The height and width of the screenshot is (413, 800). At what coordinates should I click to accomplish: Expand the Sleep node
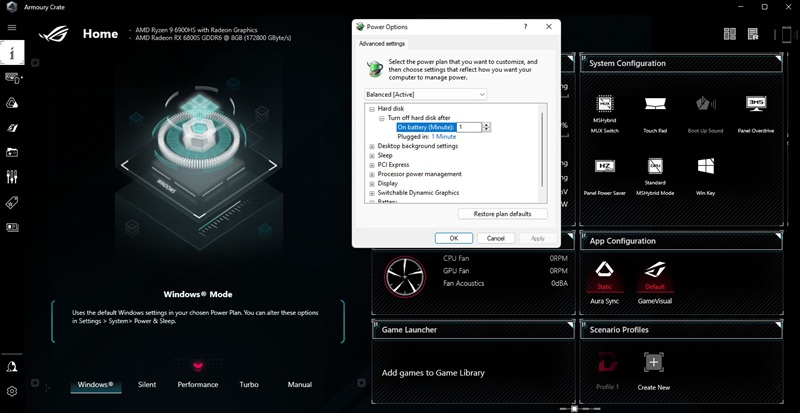(x=371, y=155)
